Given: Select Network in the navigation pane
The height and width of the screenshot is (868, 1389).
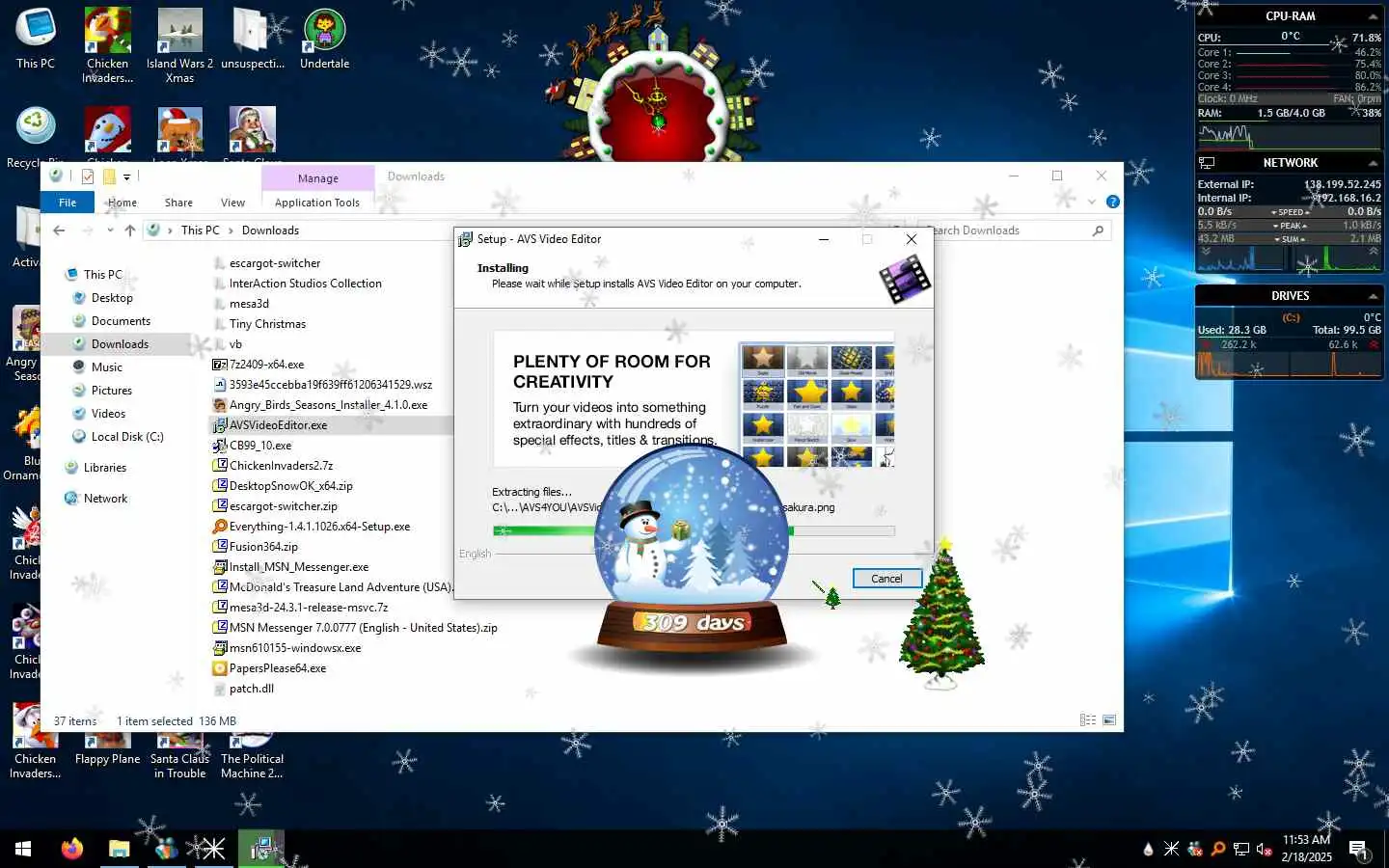Looking at the screenshot, I should [x=105, y=499].
